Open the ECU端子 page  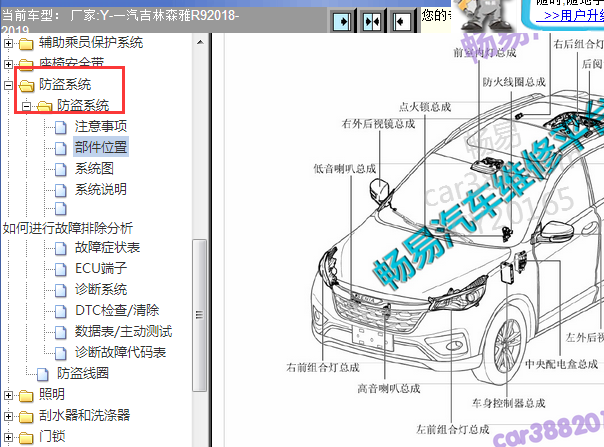click(101, 268)
